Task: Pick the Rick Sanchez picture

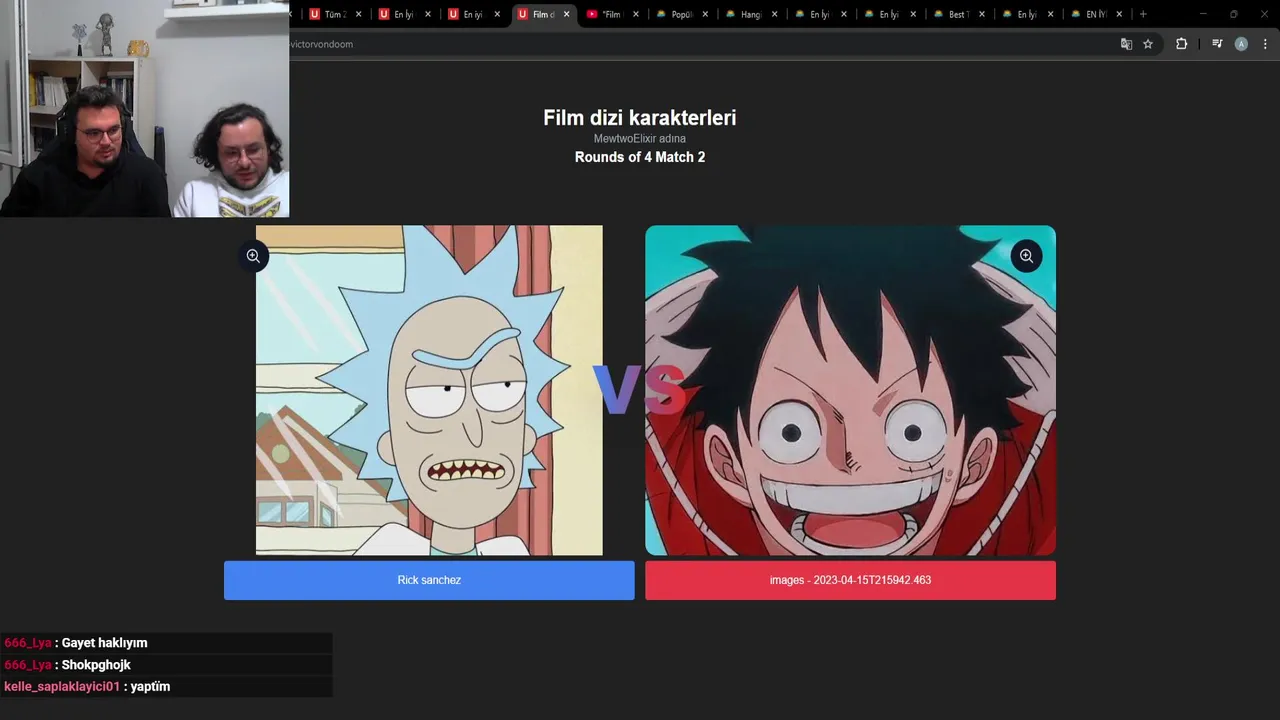Action: pos(429,390)
